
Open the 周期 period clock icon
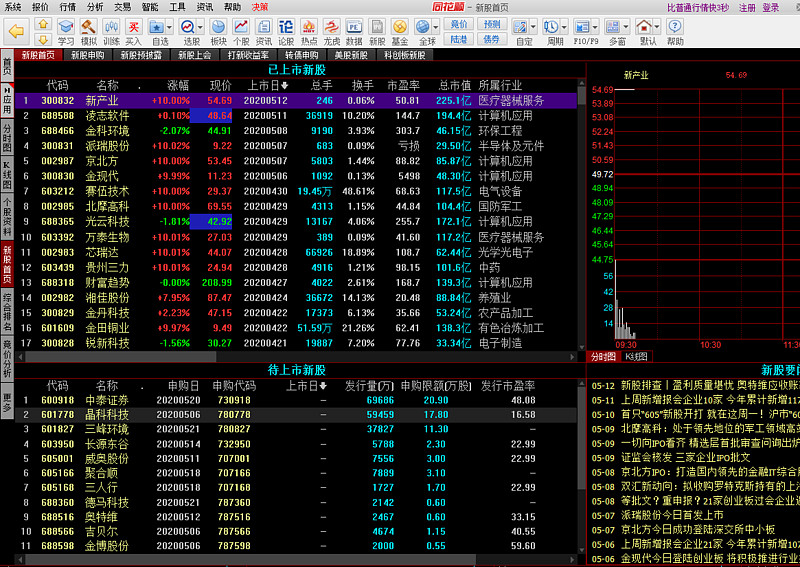[552, 32]
